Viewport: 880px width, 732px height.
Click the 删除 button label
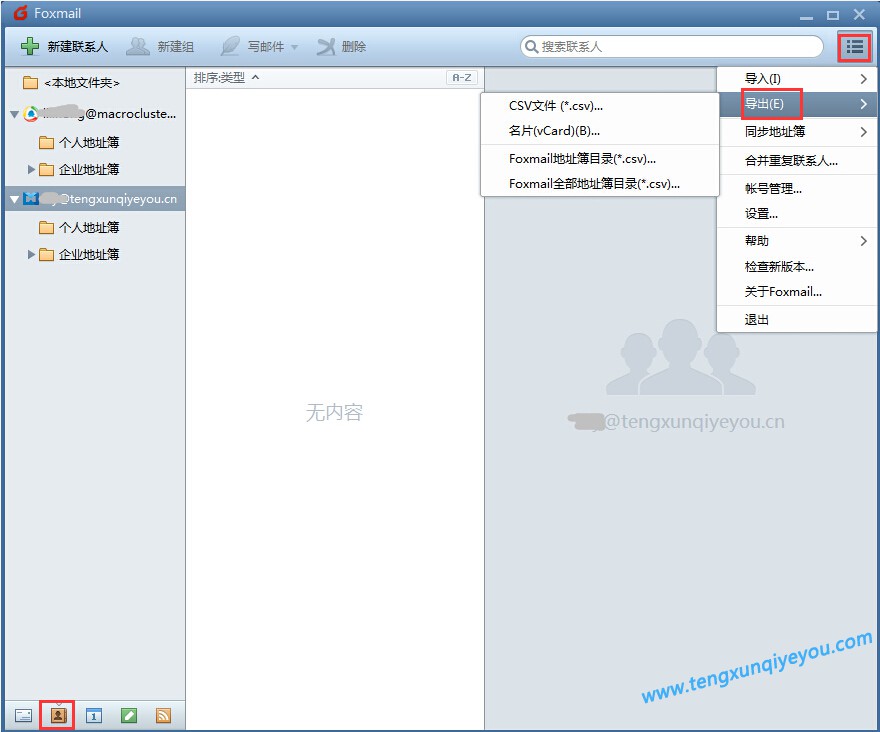click(x=354, y=47)
